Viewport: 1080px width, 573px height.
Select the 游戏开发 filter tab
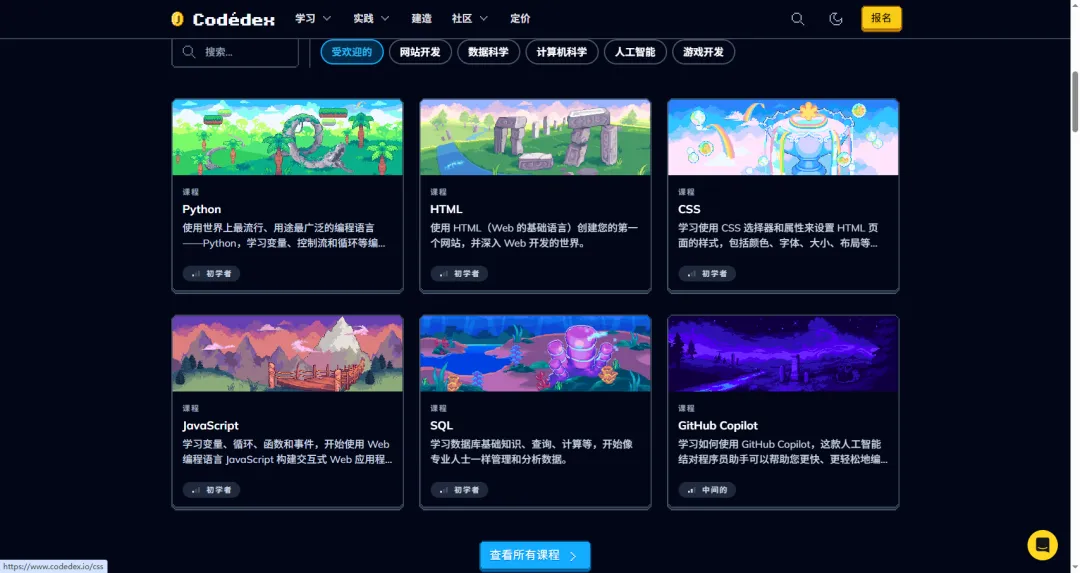(703, 52)
